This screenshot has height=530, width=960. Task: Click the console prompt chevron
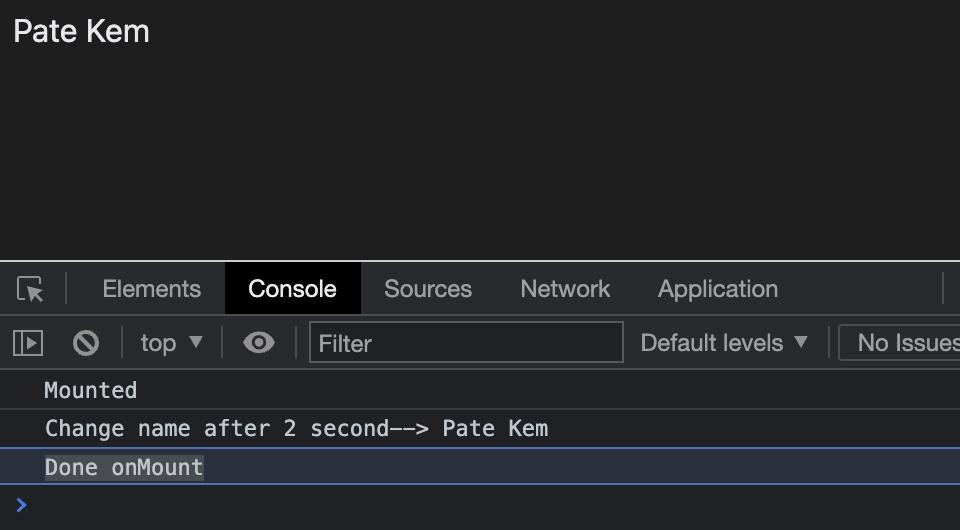(x=22, y=505)
